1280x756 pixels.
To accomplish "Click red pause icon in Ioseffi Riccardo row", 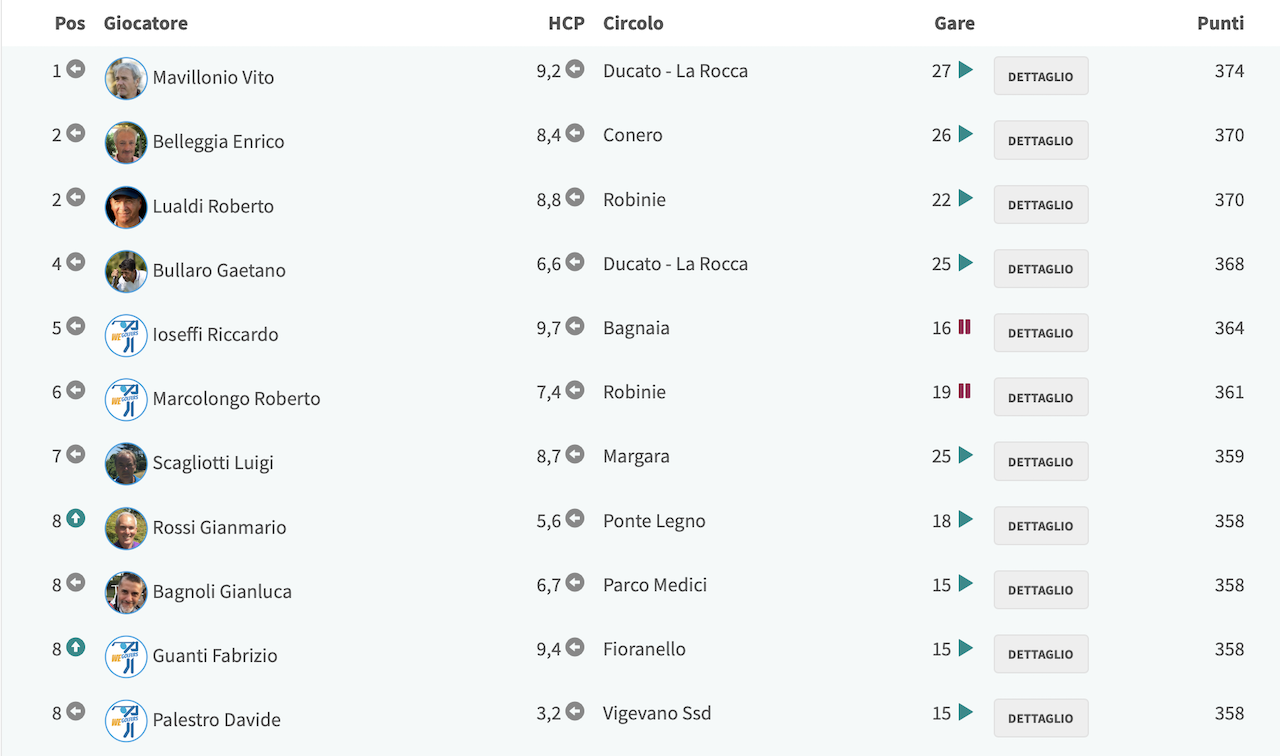I will [x=965, y=327].
